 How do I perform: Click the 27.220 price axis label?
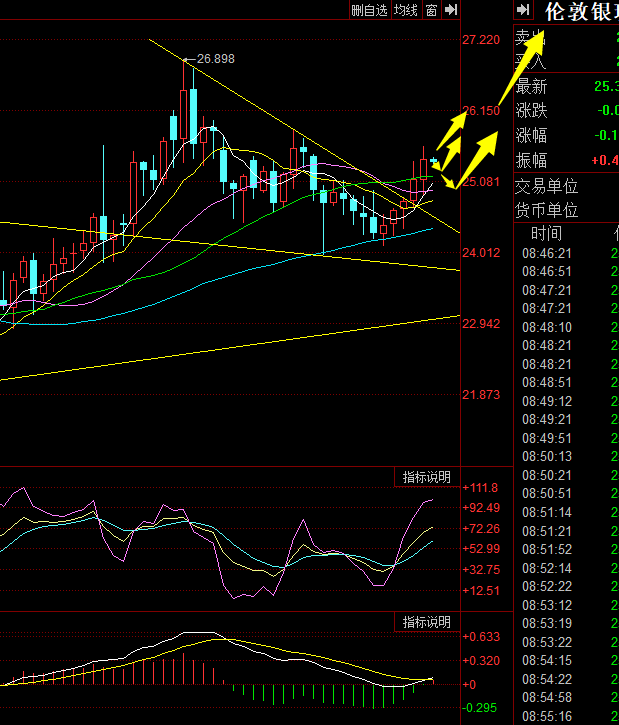point(481,40)
